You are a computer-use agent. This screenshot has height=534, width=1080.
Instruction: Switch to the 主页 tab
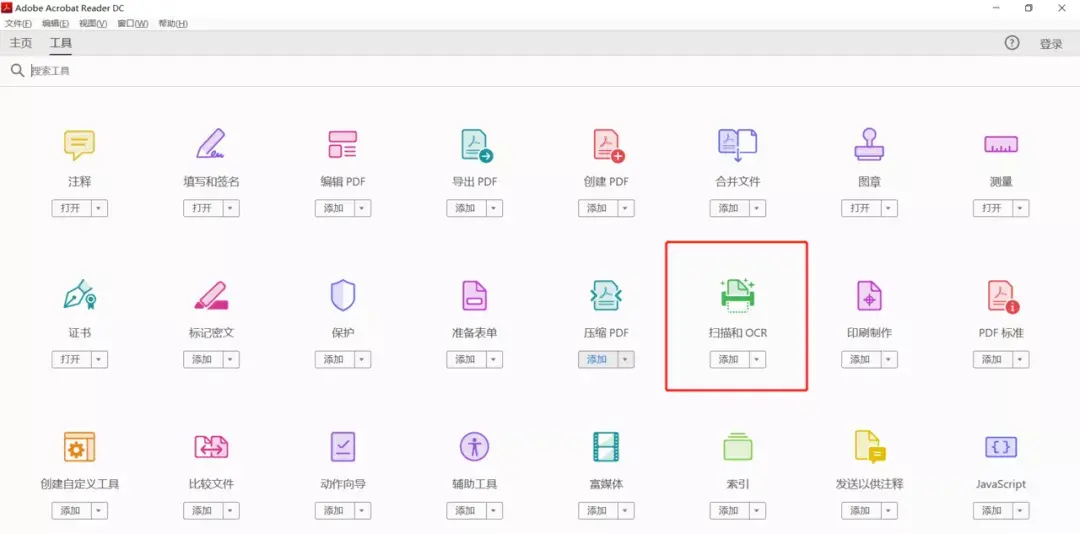pos(21,43)
